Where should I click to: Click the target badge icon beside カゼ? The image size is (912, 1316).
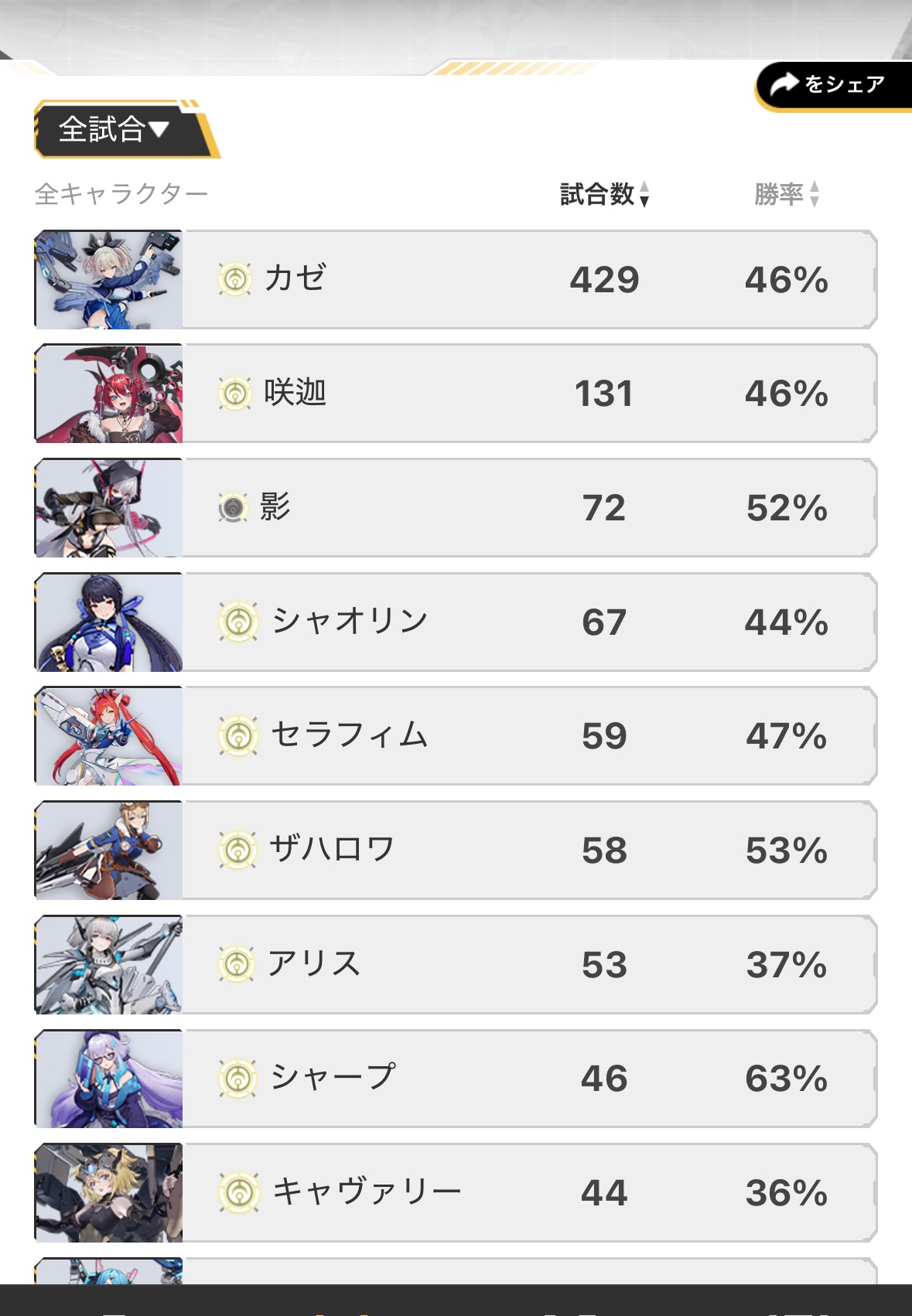click(235, 279)
